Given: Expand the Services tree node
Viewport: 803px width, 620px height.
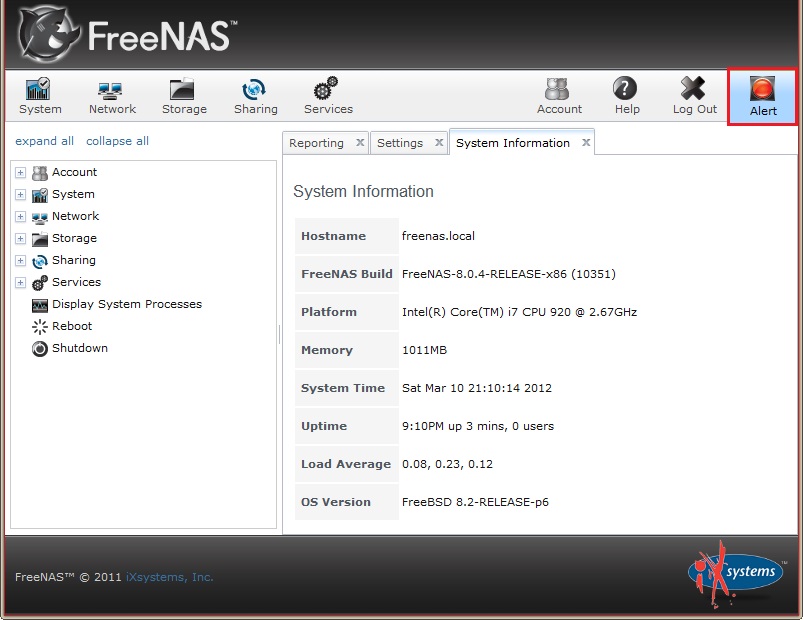Looking at the screenshot, I should click(x=20, y=283).
